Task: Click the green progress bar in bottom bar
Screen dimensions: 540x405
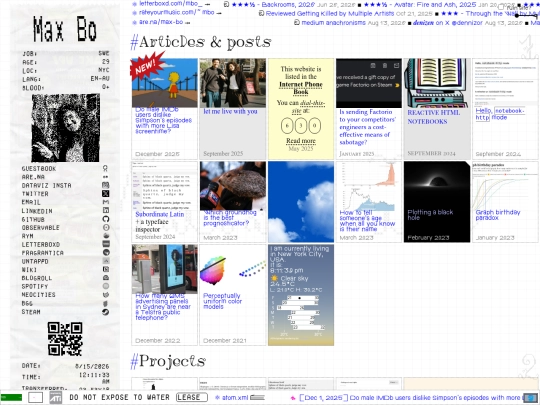Action: coord(11,397)
